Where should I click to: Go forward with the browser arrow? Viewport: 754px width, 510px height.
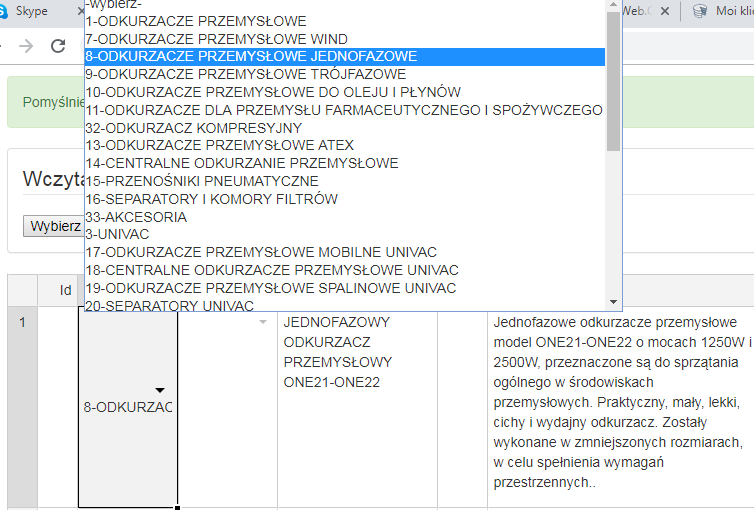point(26,46)
